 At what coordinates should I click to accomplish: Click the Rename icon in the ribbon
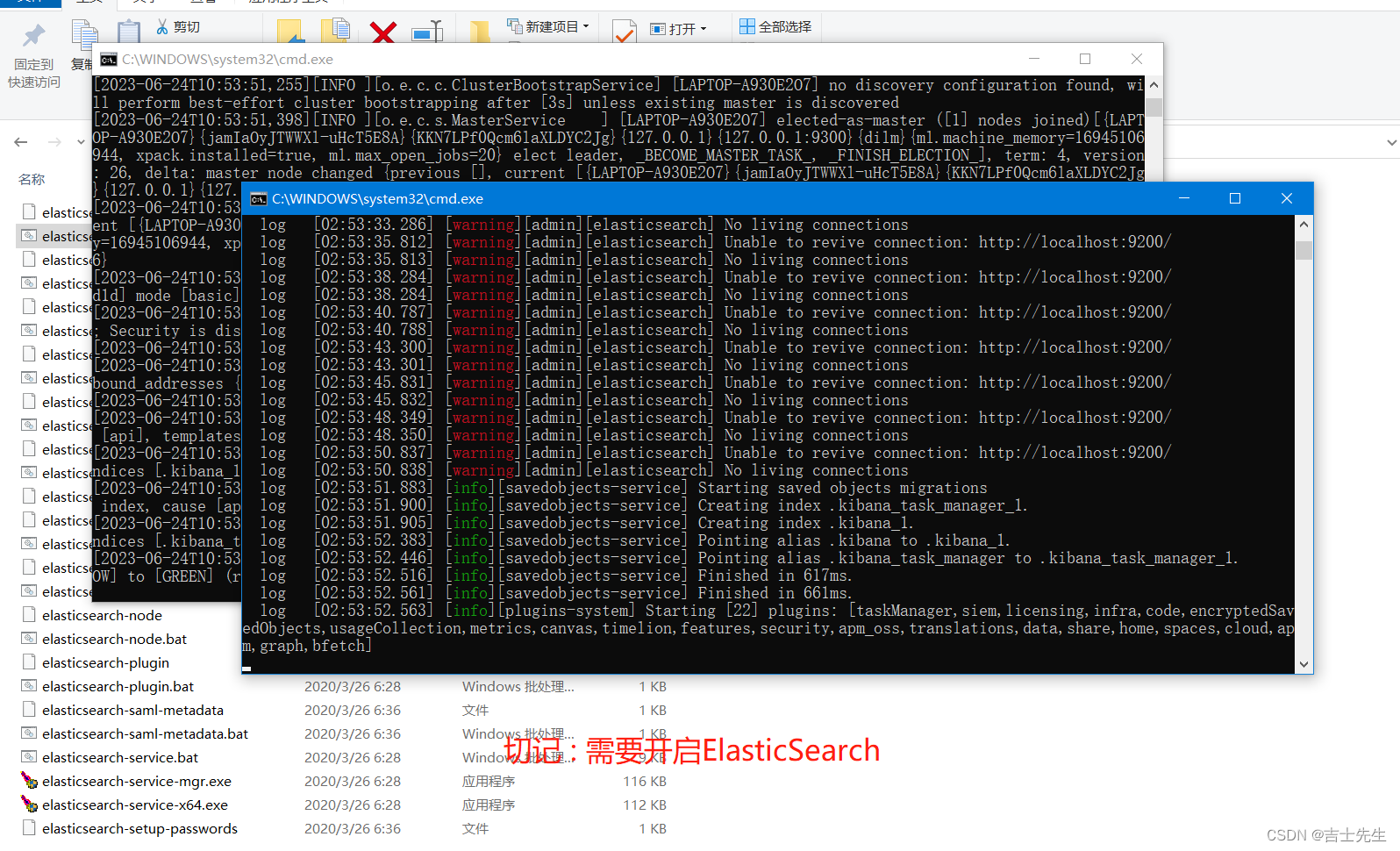(427, 32)
